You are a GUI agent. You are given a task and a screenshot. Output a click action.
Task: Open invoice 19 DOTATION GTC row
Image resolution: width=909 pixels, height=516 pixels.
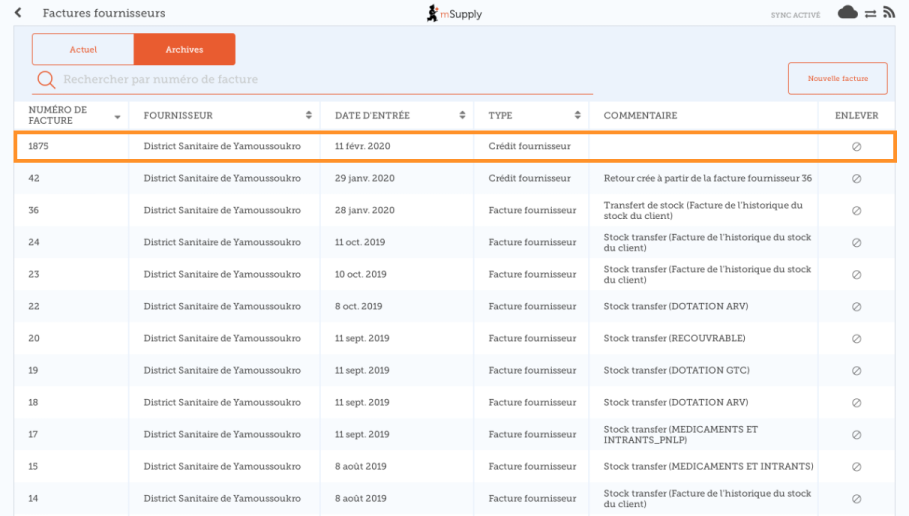(400, 371)
